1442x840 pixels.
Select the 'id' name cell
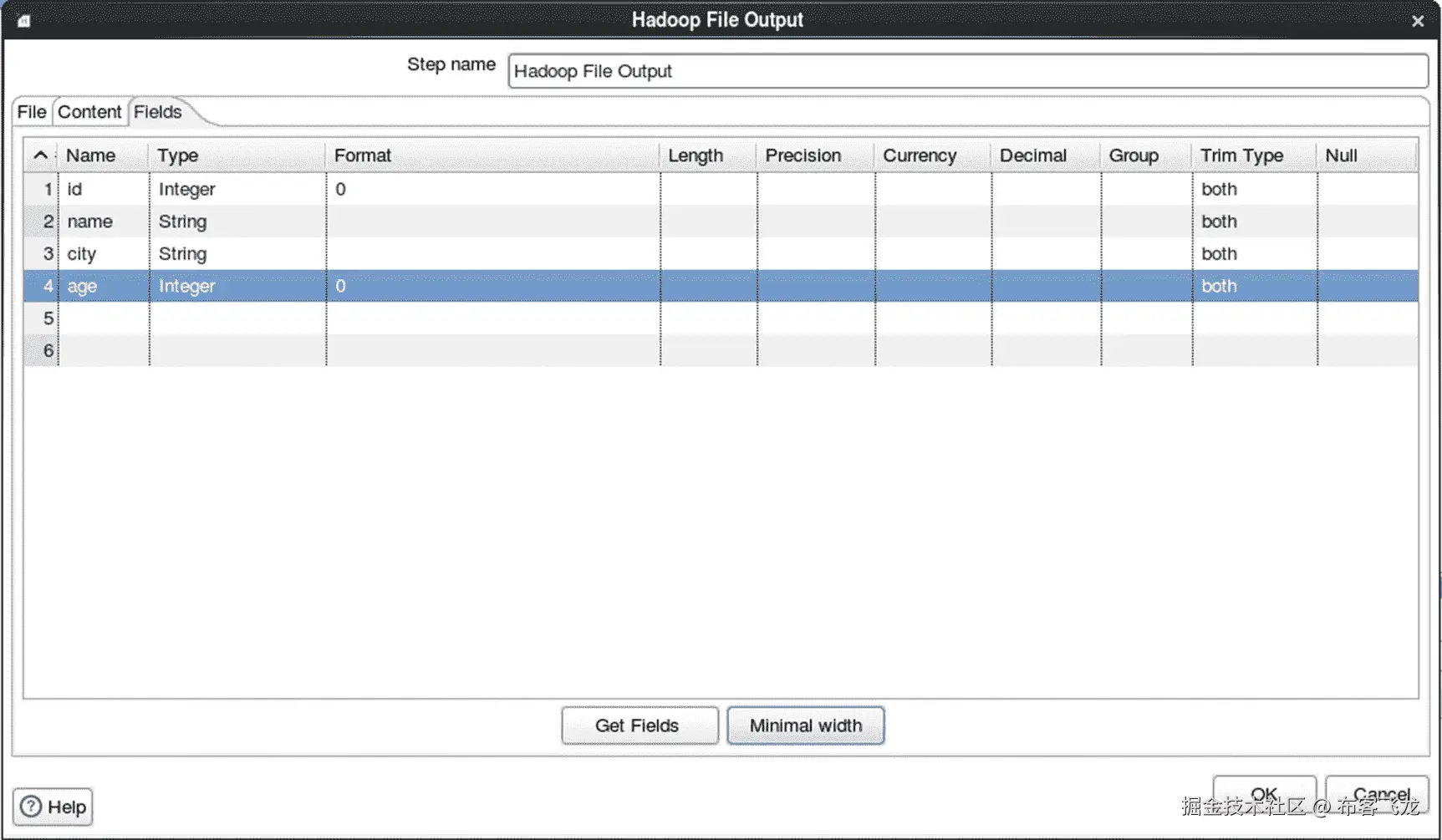[104, 189]
